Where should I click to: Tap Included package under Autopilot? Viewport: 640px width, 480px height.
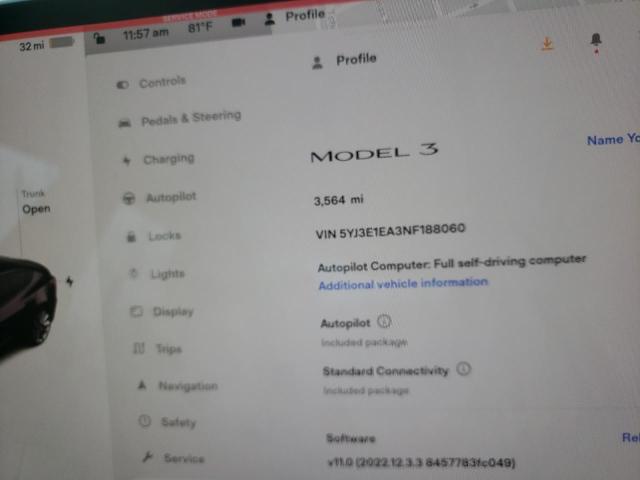pyautogui.click(x=364, y=342)
